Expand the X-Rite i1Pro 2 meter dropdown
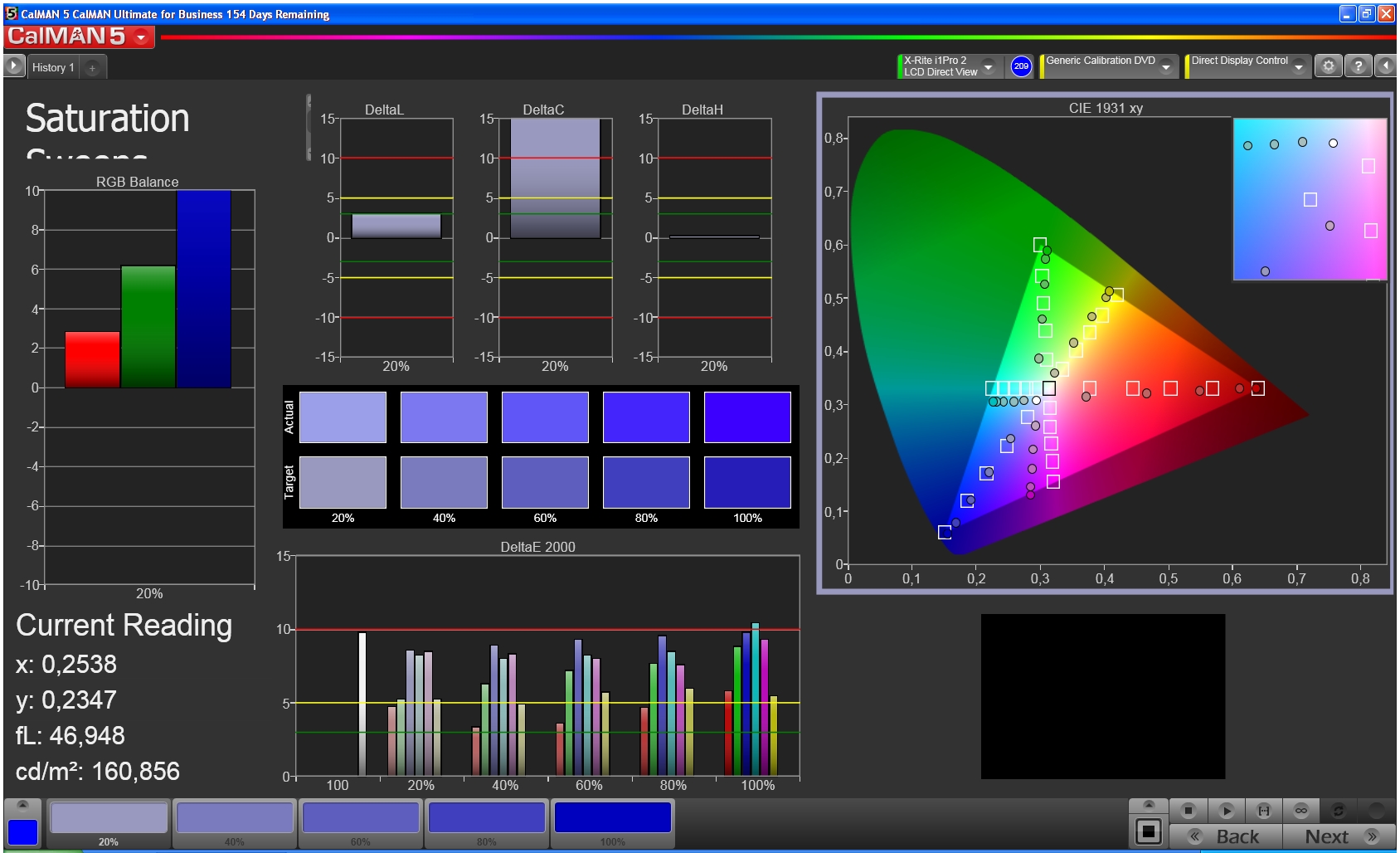 988,67
